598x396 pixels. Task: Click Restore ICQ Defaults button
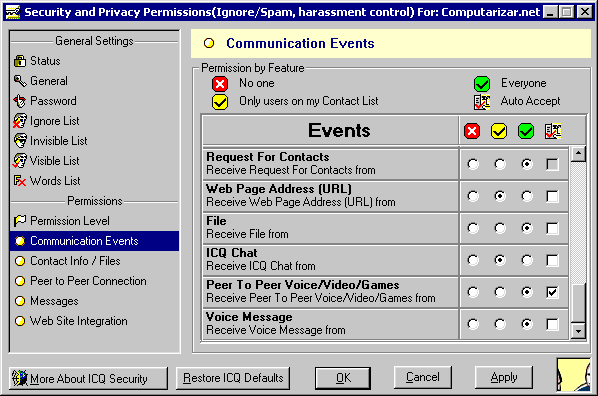tap(233, 378)
